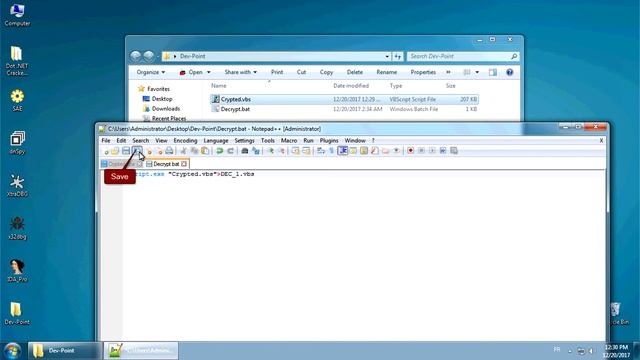Open the change view dropdown arrow

[x=477, y=72]
